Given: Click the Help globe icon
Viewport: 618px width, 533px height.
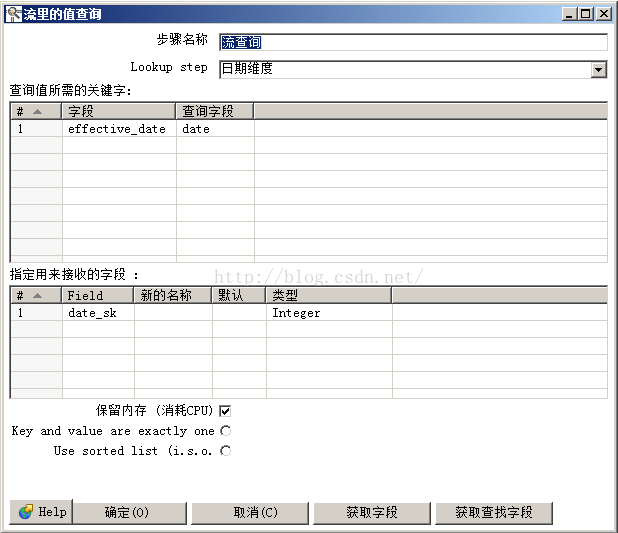Looking at the screenshot, I should (26, 512).
